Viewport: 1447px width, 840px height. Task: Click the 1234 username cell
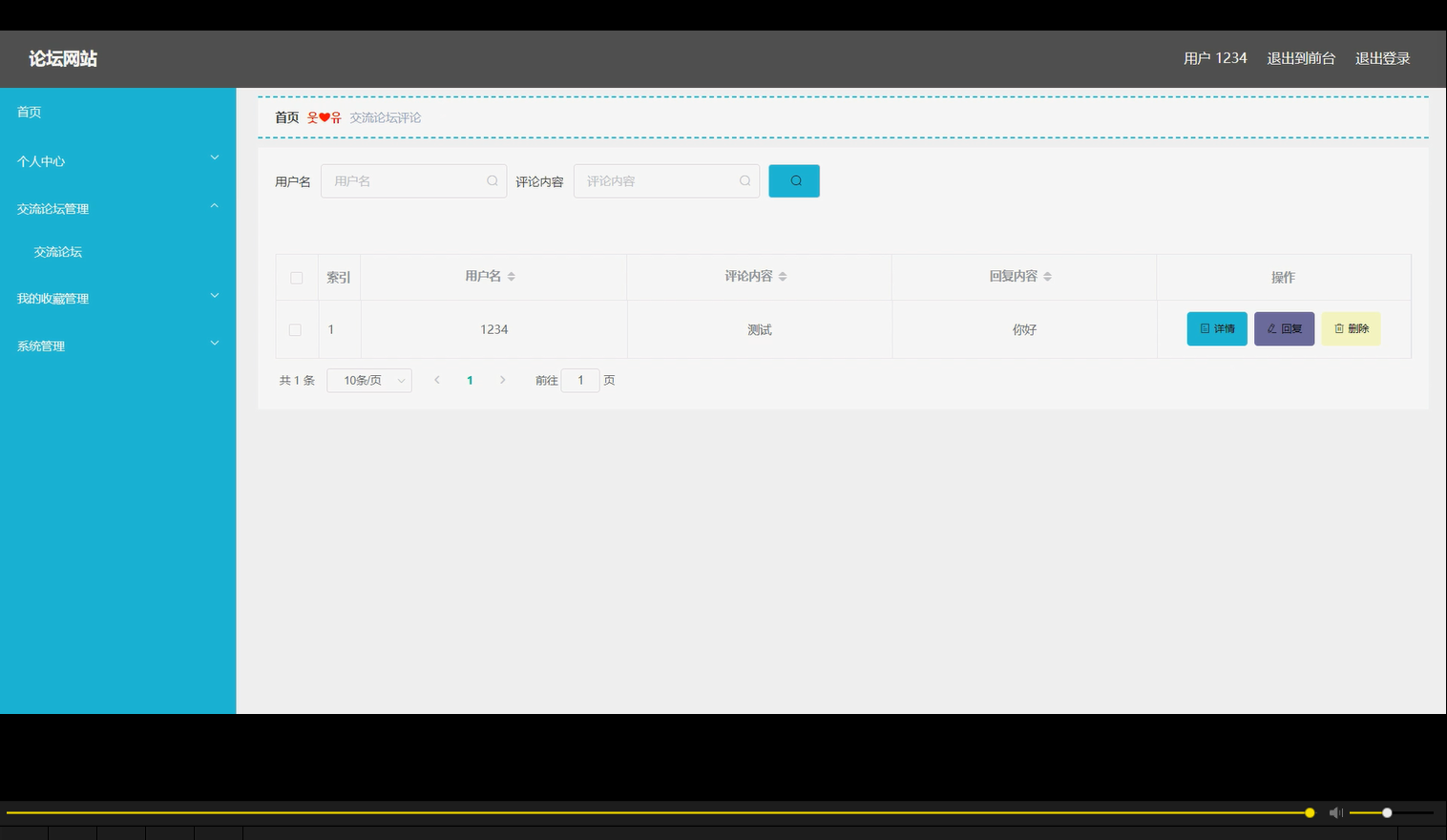tap(493, 329)
